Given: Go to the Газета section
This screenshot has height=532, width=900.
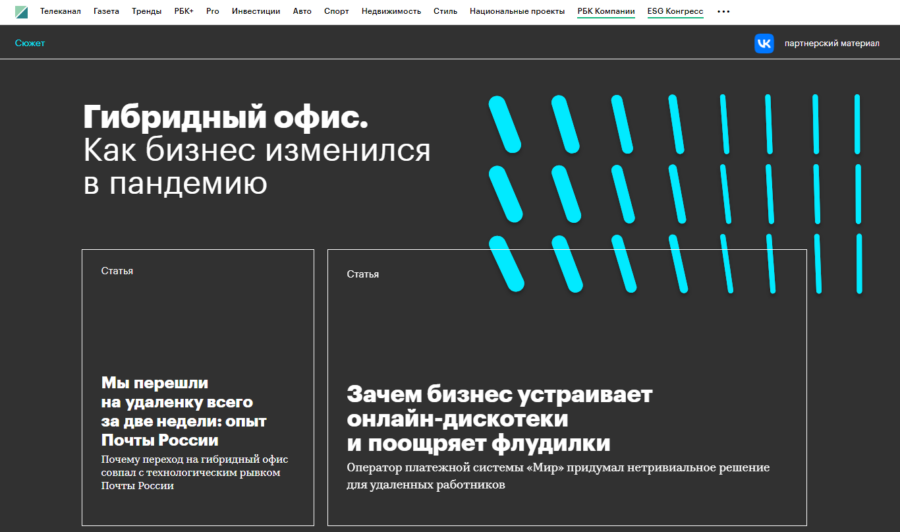Looking at the screenshot, I should coord(106,11).
